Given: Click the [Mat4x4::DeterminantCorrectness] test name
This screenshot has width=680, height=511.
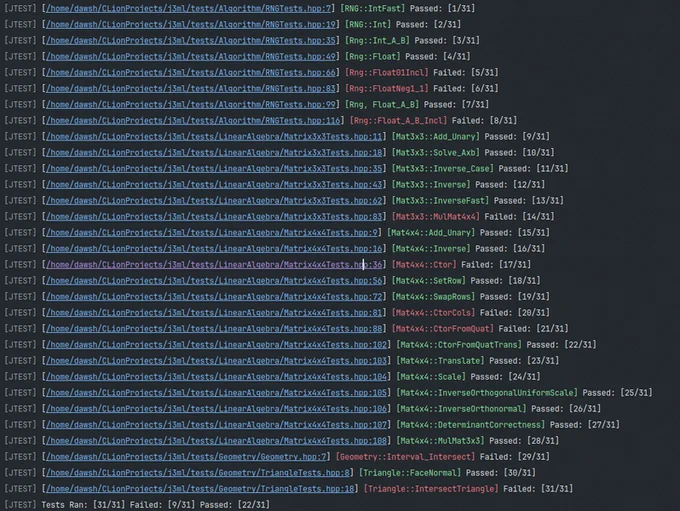Looking at the screenshot, I should tap(471, 425).
